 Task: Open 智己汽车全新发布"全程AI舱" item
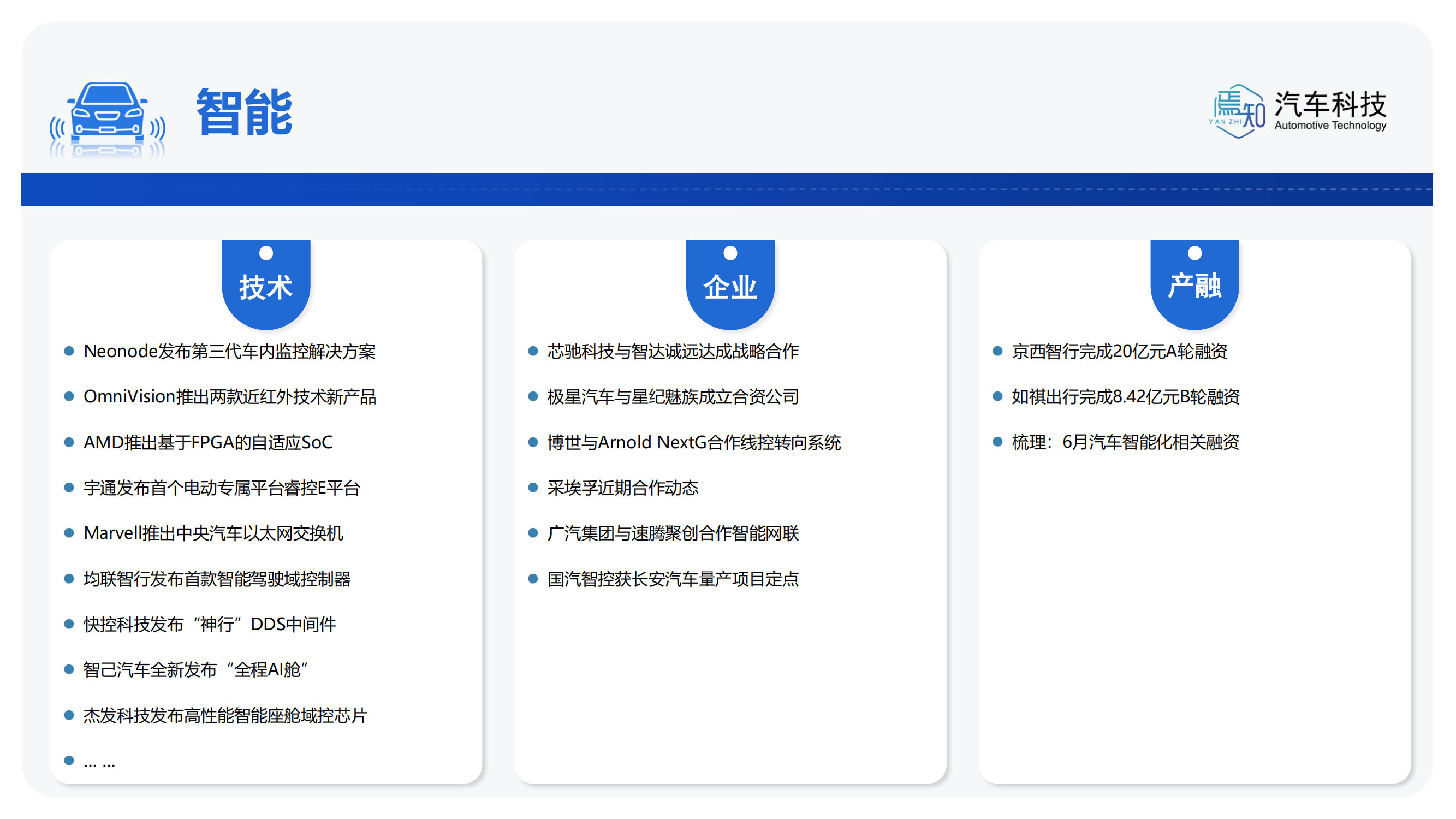[195, 670]
